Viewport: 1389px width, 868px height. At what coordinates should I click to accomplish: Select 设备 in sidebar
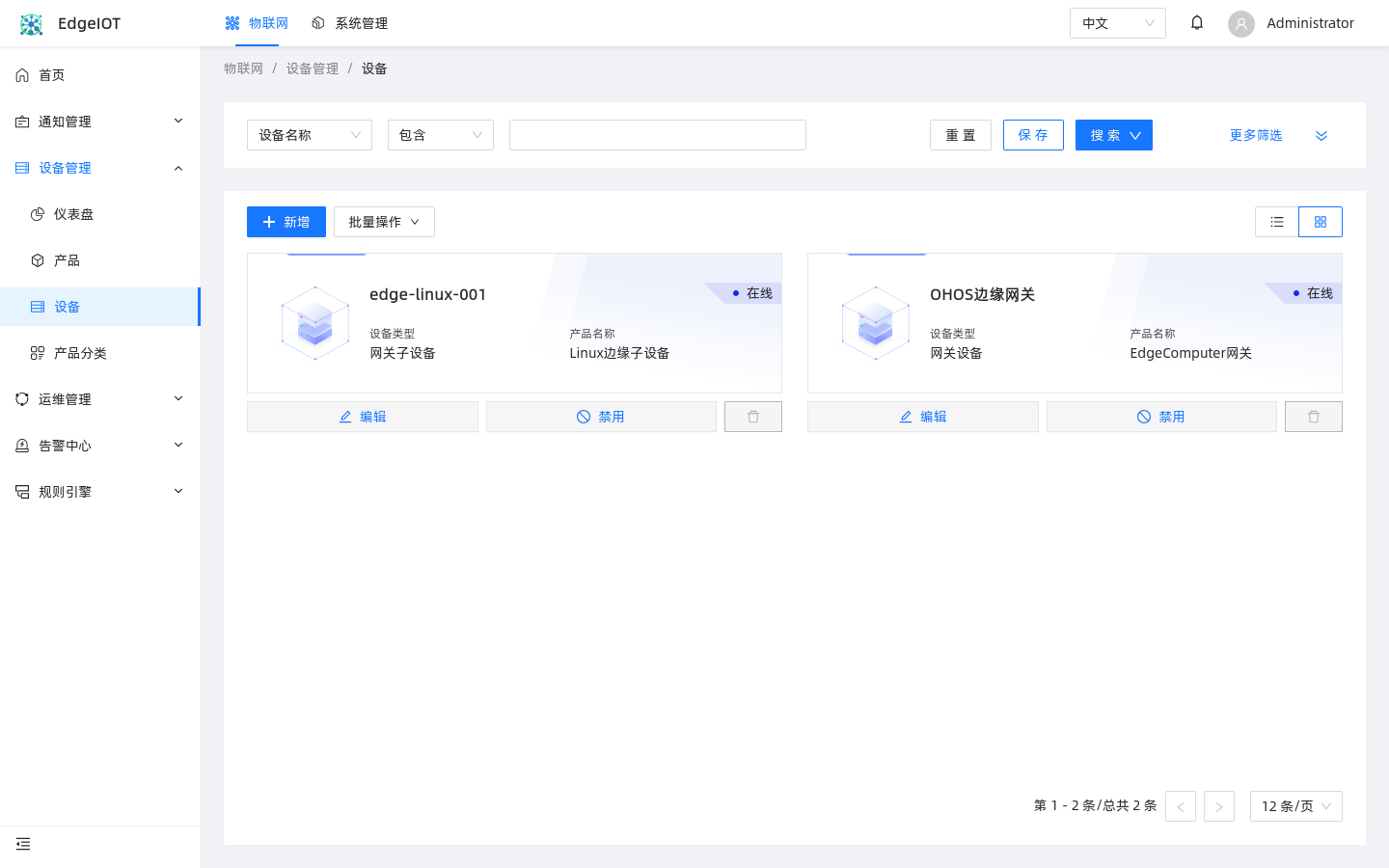coord(100,307)
